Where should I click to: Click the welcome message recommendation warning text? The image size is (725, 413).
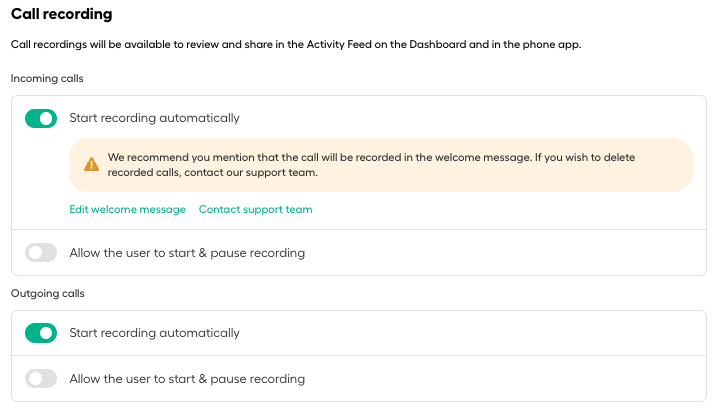(371, 165)
